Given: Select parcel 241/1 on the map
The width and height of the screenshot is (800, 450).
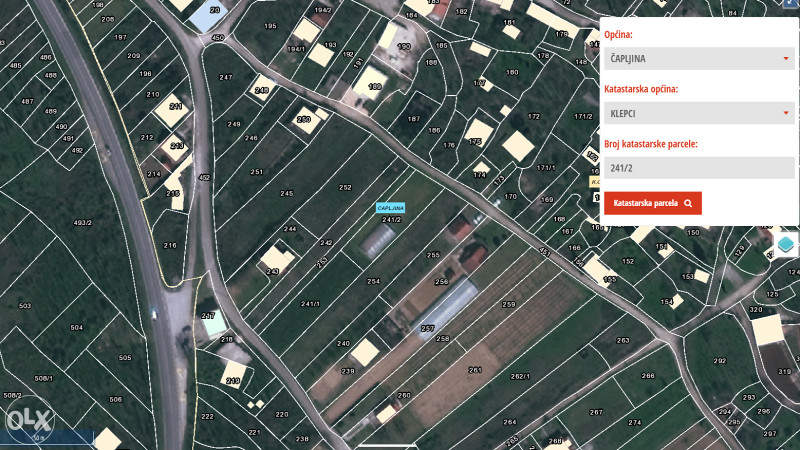Looking at the screenshot, I should pos(310,304).
